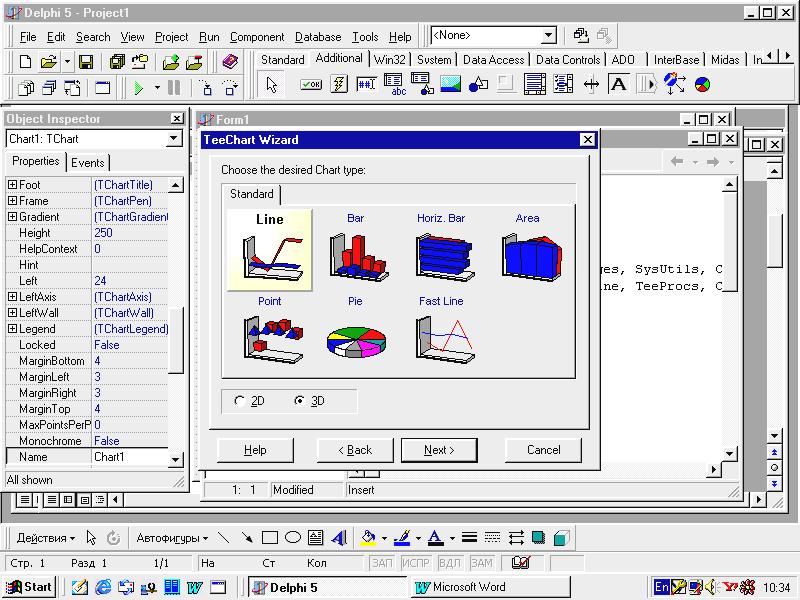
Task: Open the Standard tab in TeeChart Wizard
Action: (252, 194)
